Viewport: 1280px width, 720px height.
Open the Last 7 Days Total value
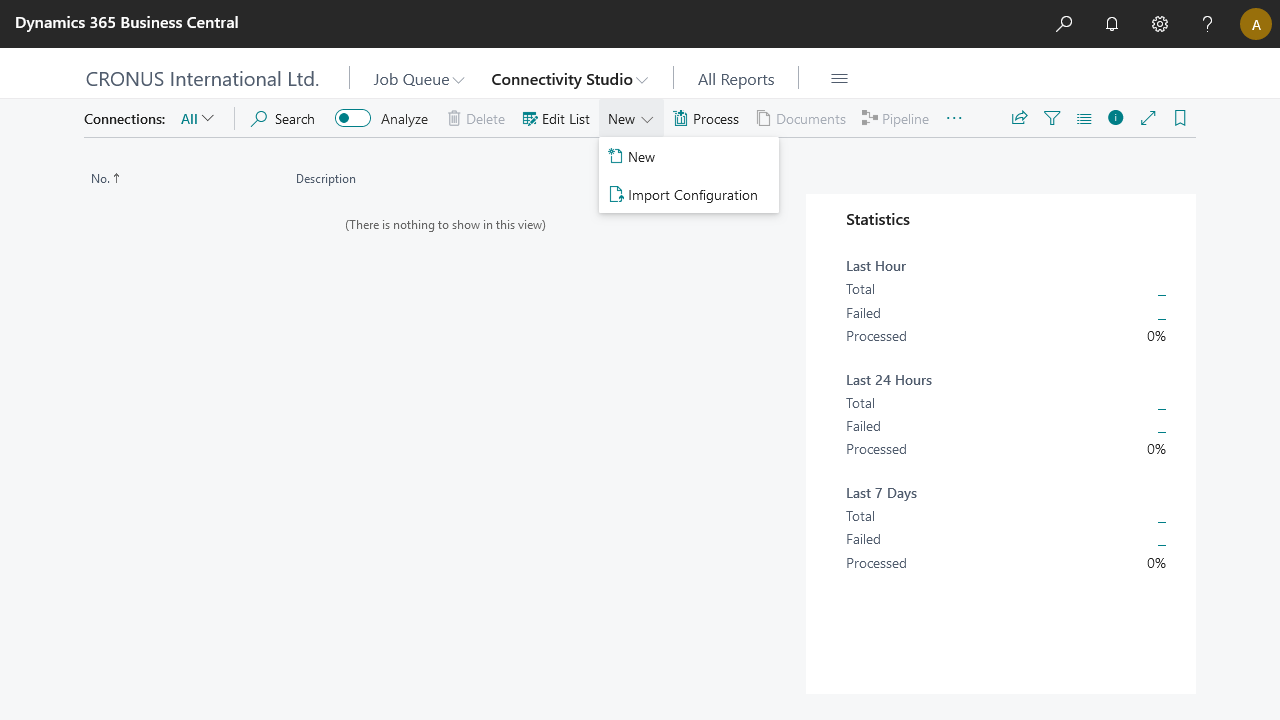[x=1162, y=516]
